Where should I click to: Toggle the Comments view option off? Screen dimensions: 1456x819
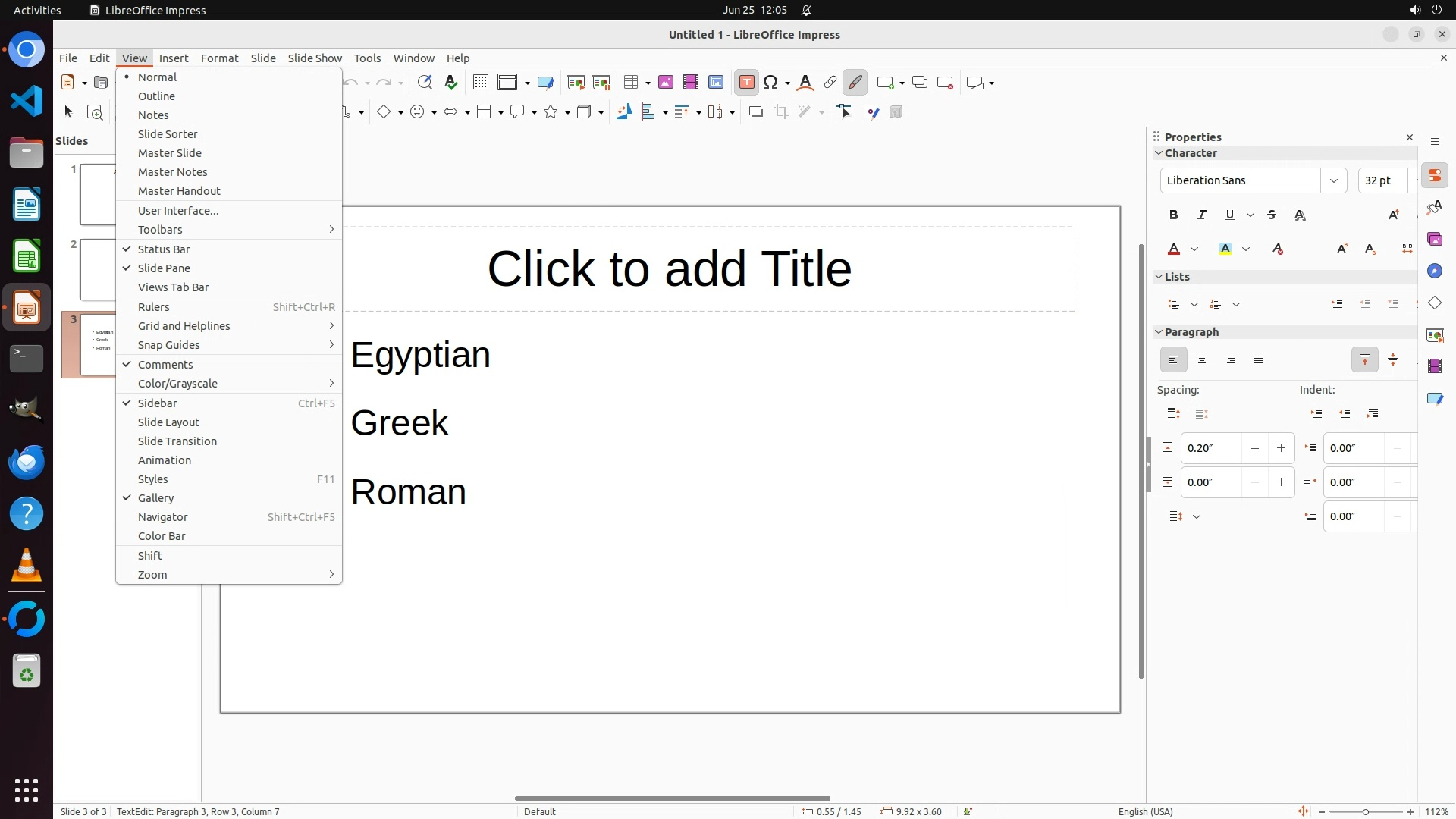pyautogui.click(x=165, y=365)
